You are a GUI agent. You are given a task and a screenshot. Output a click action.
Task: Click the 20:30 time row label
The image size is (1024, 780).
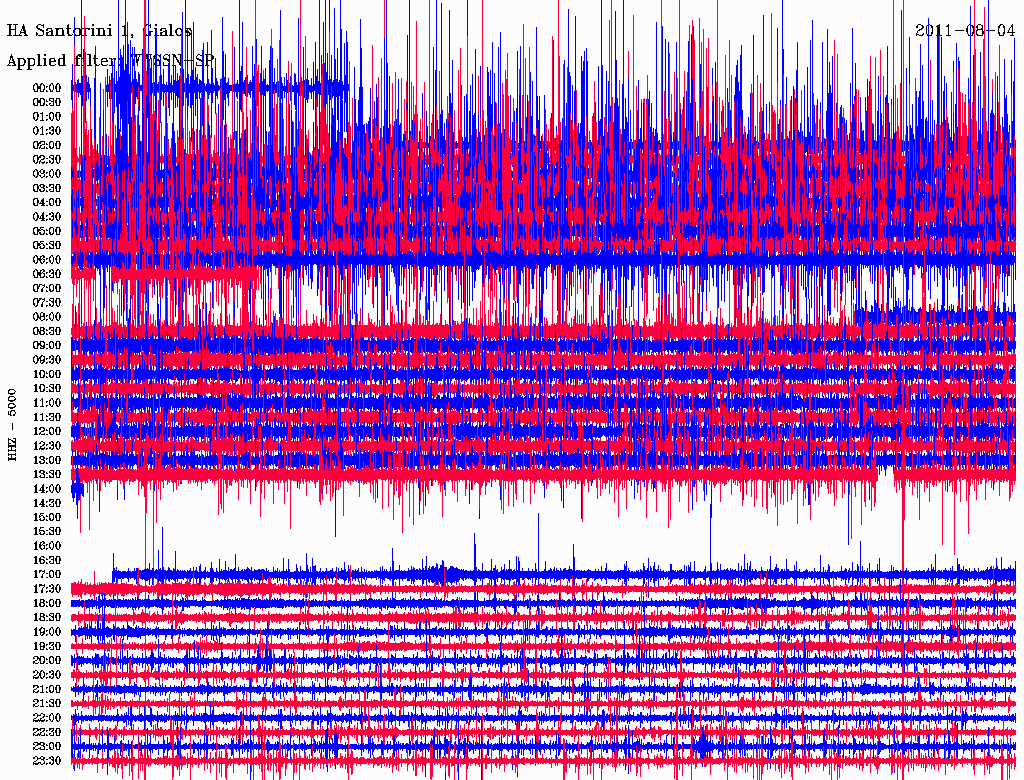point(47,675)
